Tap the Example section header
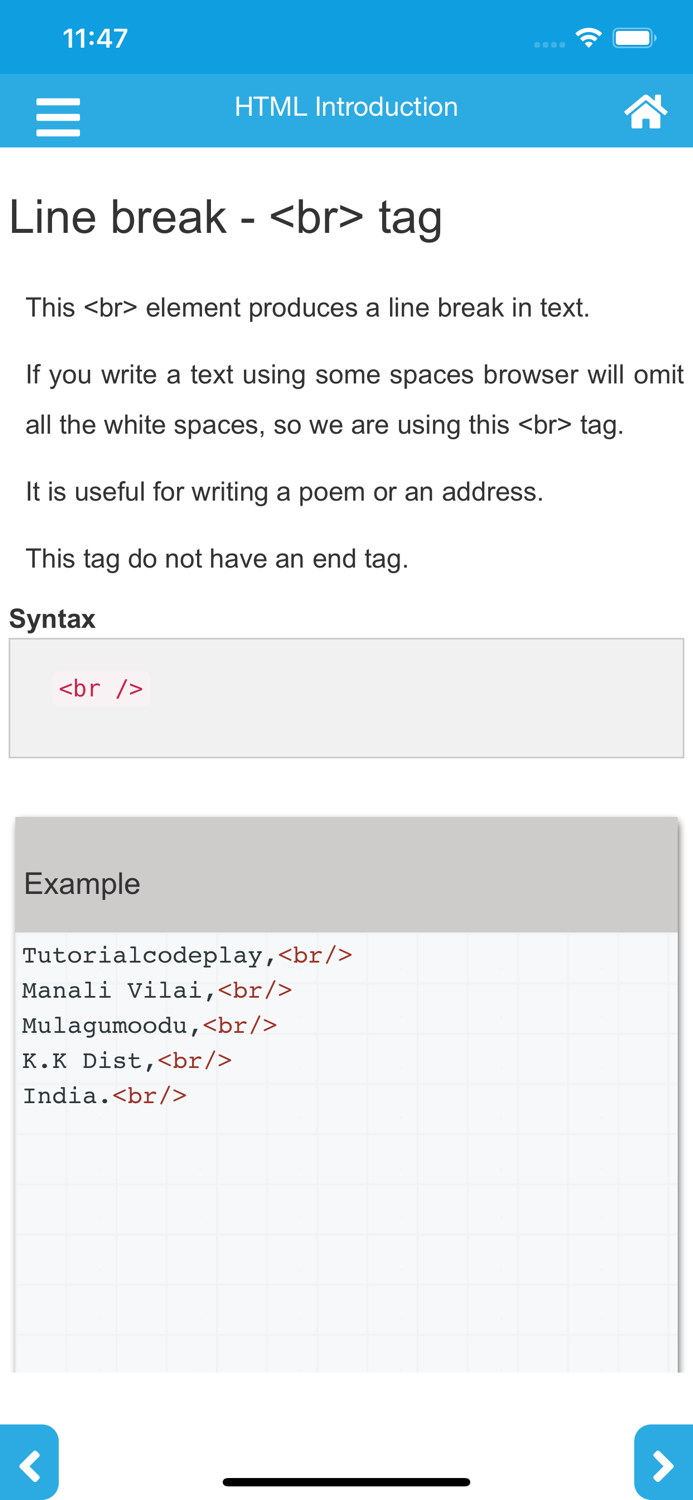 (x=82, y=883)
